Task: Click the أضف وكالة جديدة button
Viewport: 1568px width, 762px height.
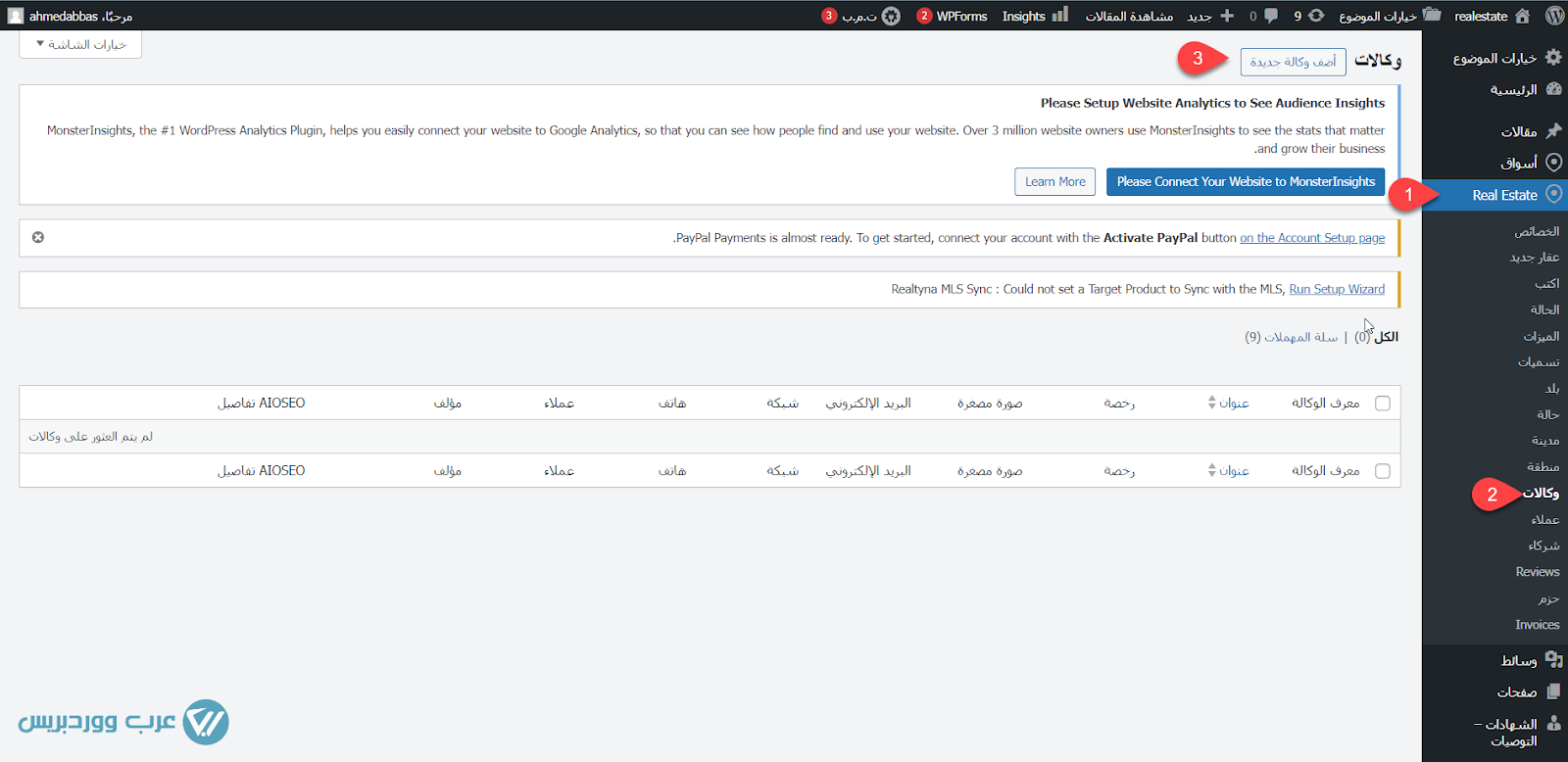Action: (x=1293, y=62)
